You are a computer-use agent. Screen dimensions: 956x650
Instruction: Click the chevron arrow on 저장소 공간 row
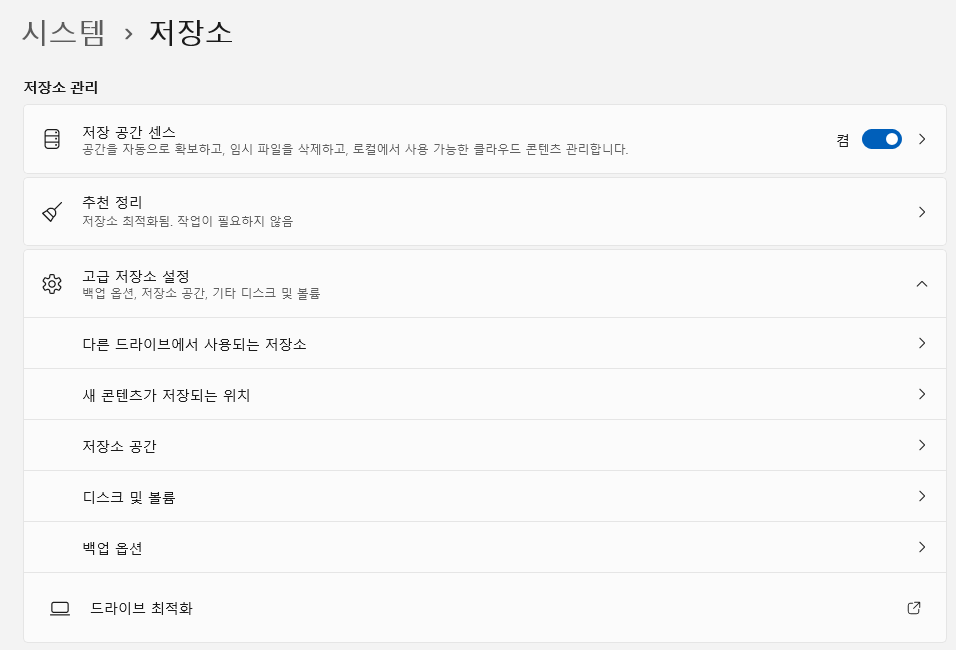922,445
